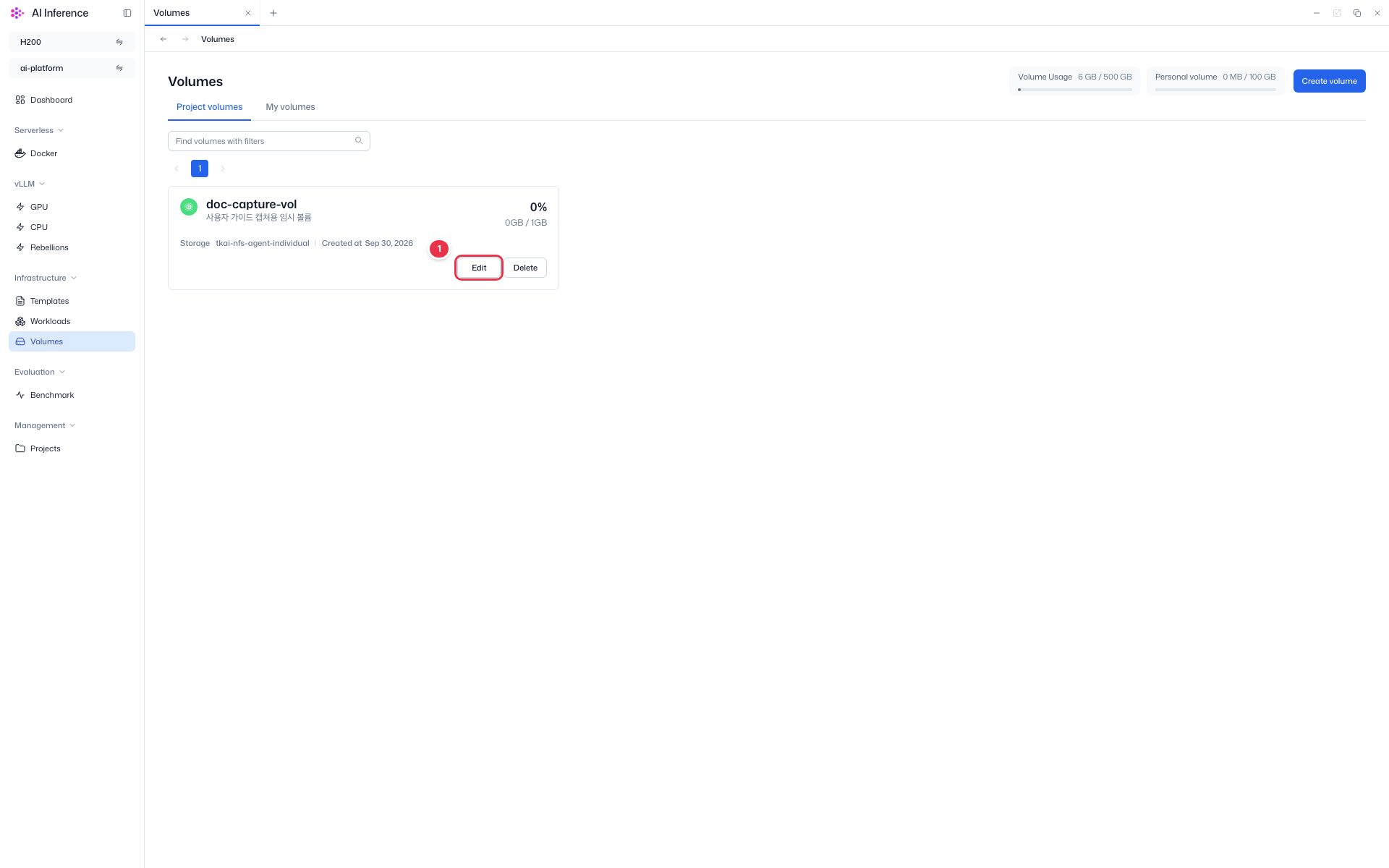1389x868 pixels.
Task: Delete the doc-capture-vol volume
Action: (x=525, y=268)
